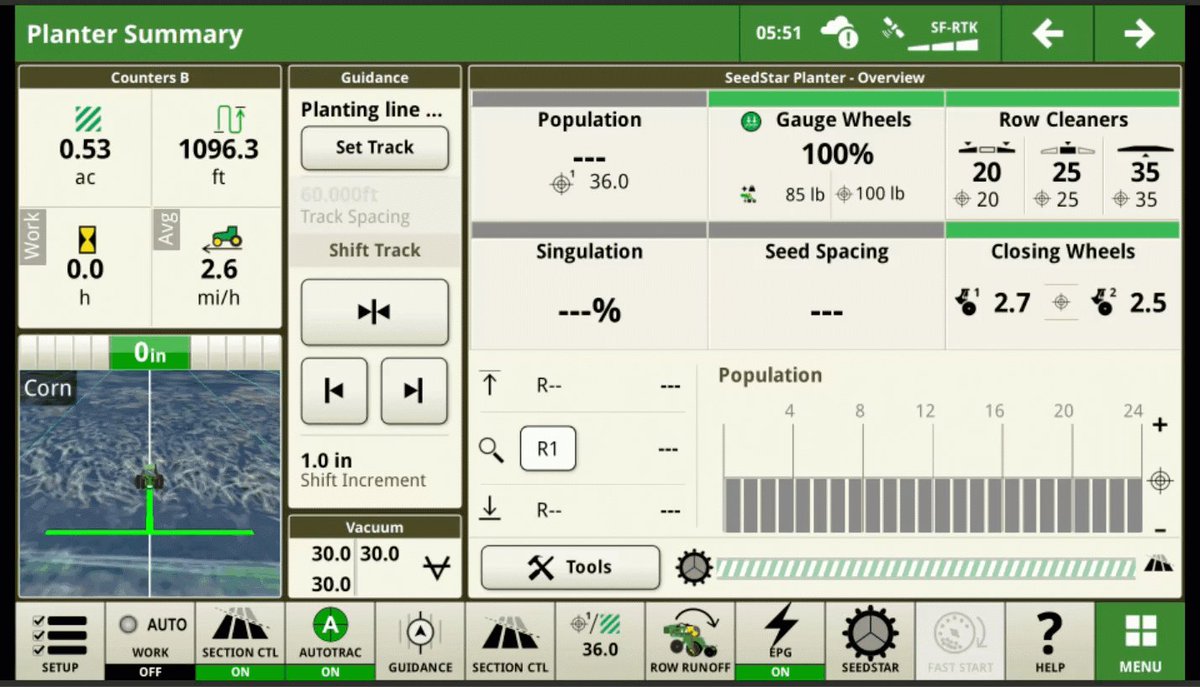The image size is (1200, 687).
Task: Open the Row Cleaners tile
Action: pyautogui.click(x=1063, y=155)
